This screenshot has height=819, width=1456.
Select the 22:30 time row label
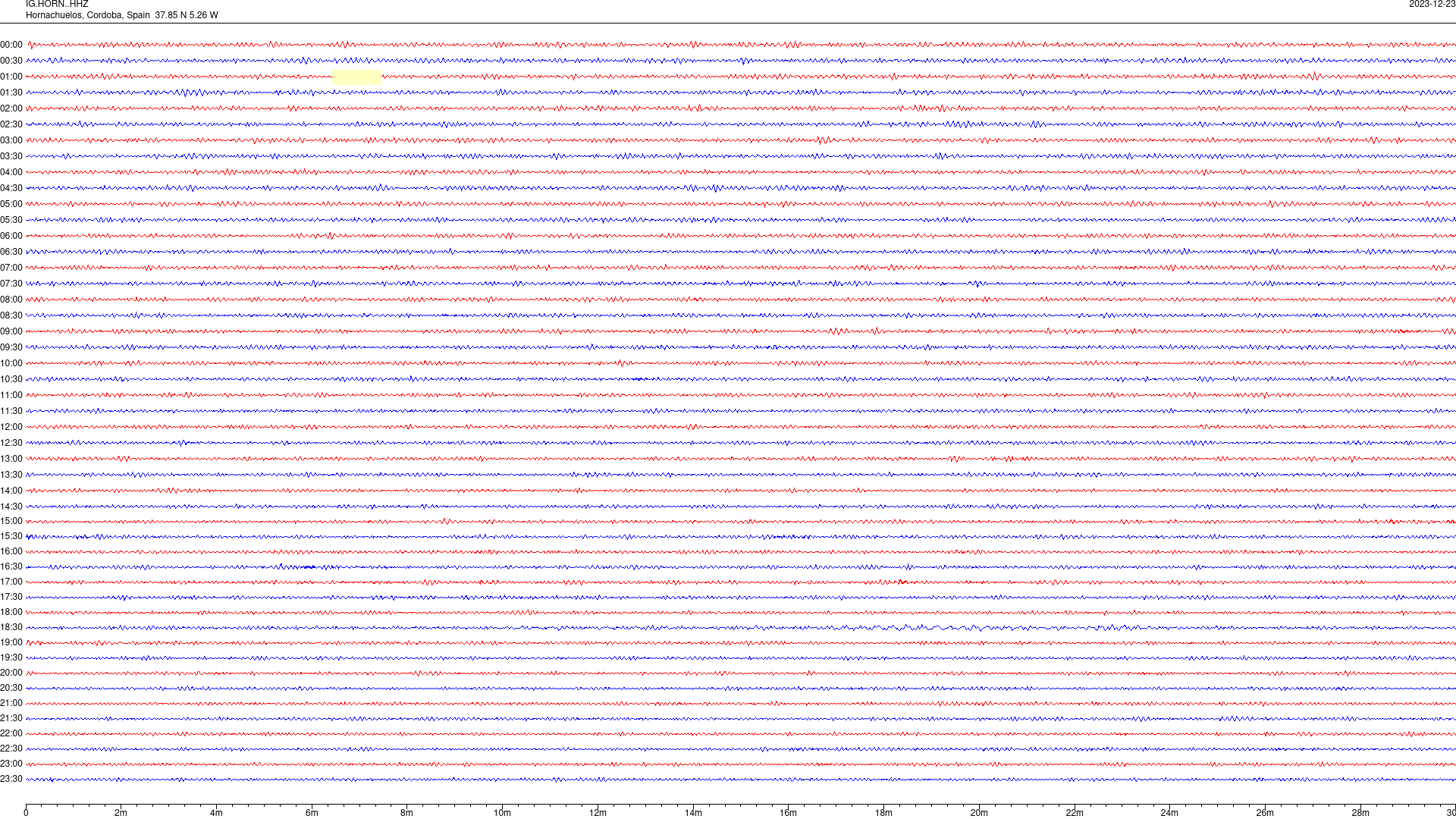11,748
